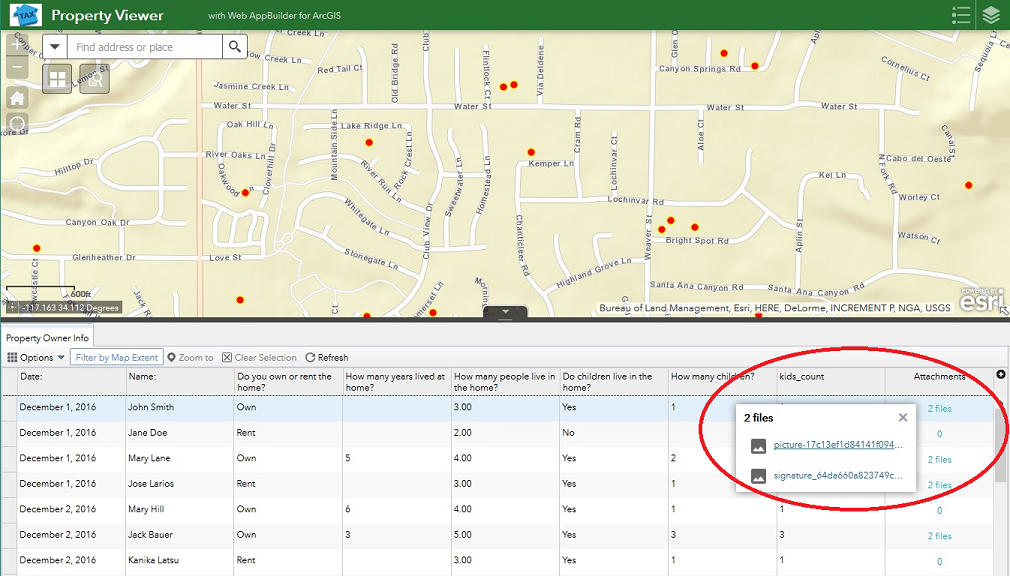The width and height of the screenshot is (1010, 576).
Task: Open the Options dropdown in attribute table
Action: pyautogui.click(x=36, y=357)
